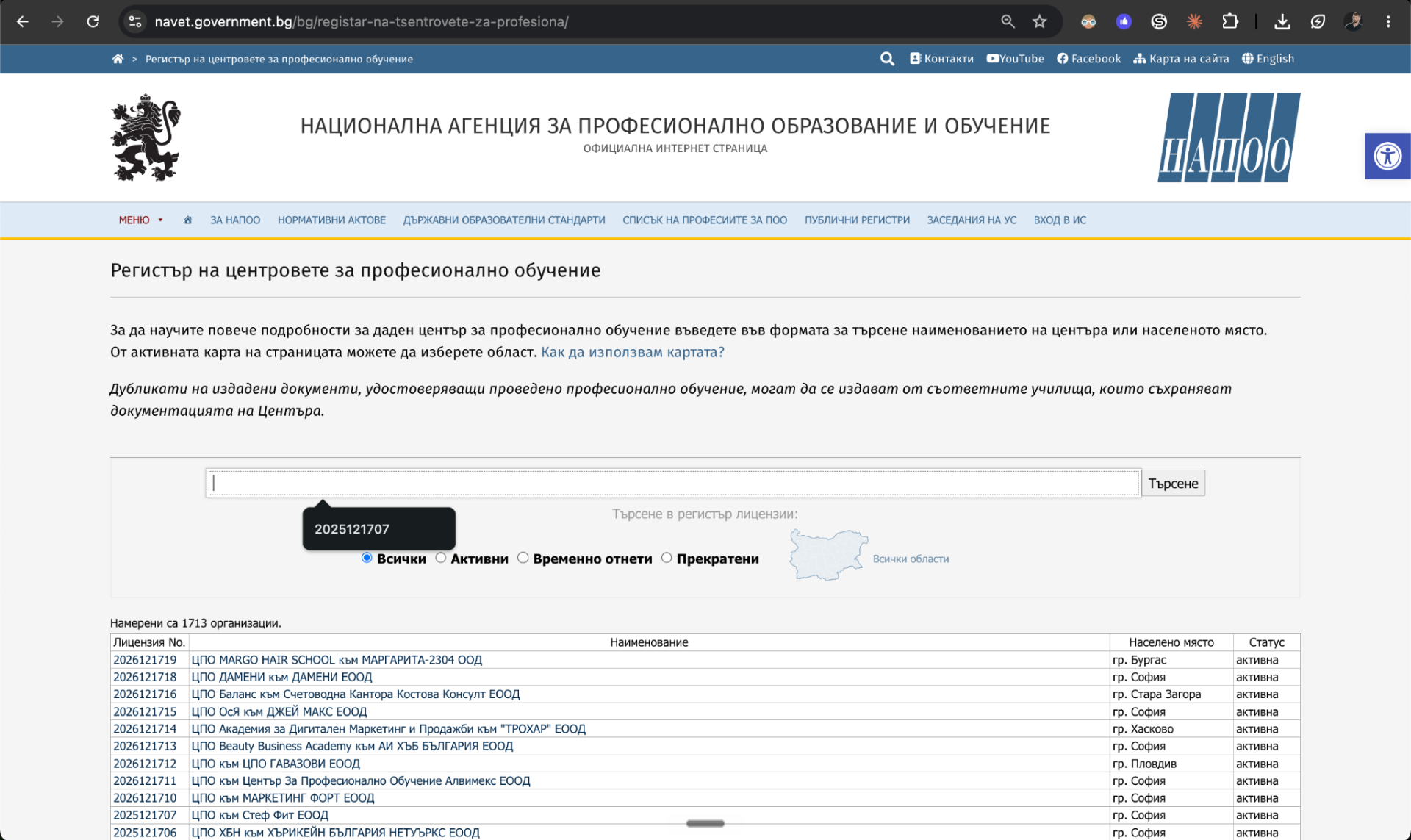Open ПУБЛИЧНИ РЕГИСТРИ menu item
The image size is (1411, 840).
click(857, 220)
